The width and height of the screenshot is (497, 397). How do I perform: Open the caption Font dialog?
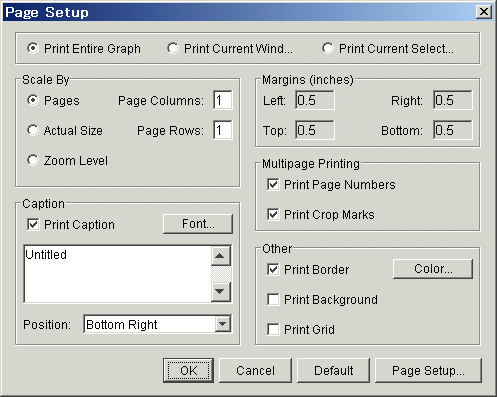[198, 224]
